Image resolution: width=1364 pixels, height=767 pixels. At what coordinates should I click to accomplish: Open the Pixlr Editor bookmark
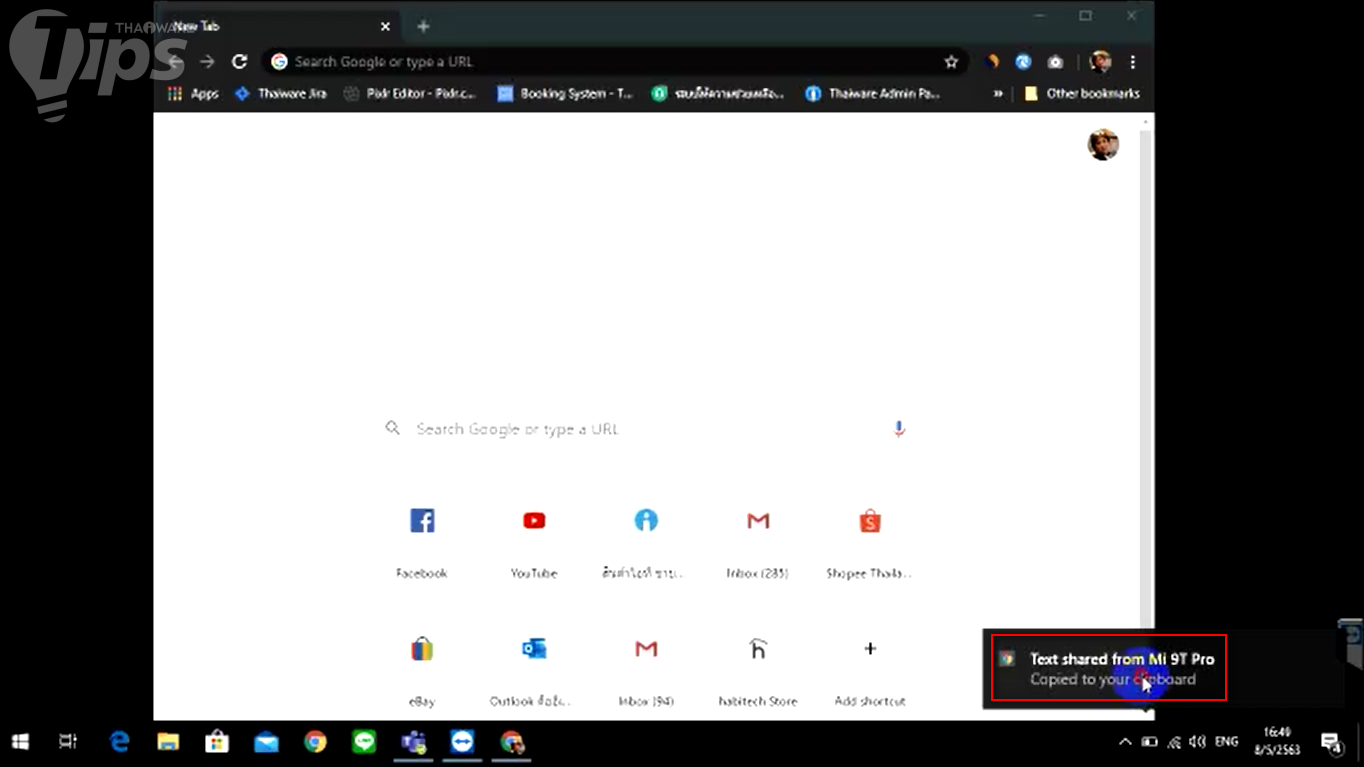point(410,93)
